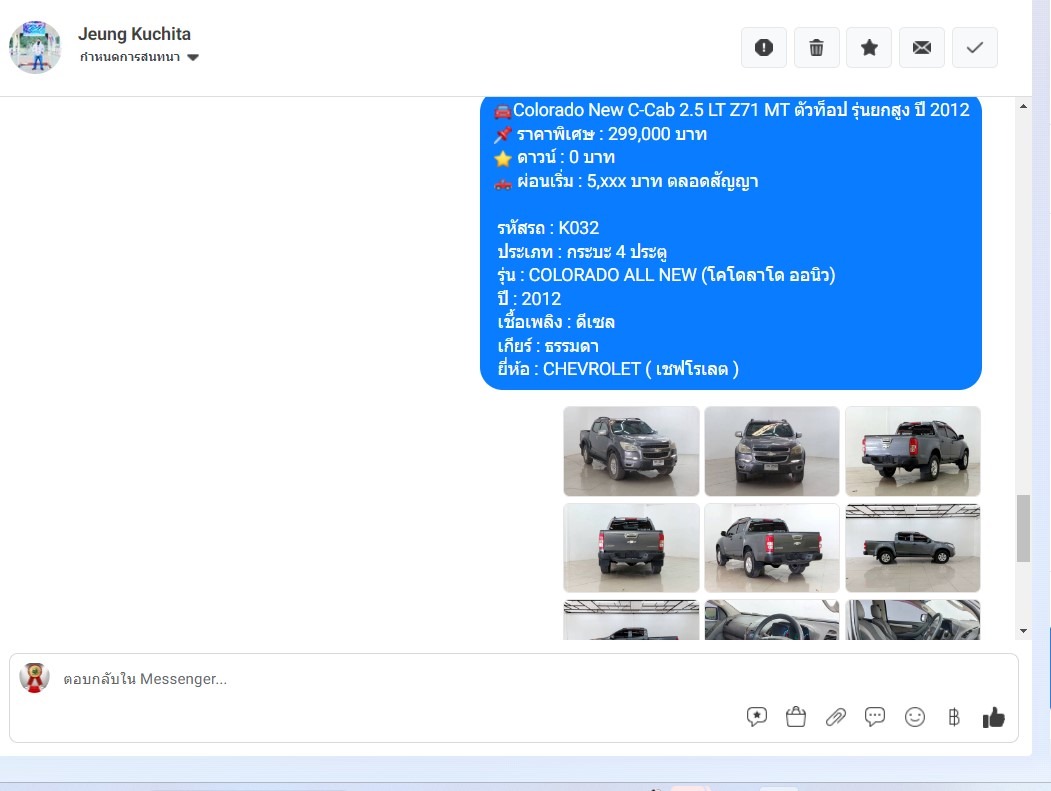Click ยี่ห้อ : CHEVROLET line
1051x791 pixels.
[618, 369]
